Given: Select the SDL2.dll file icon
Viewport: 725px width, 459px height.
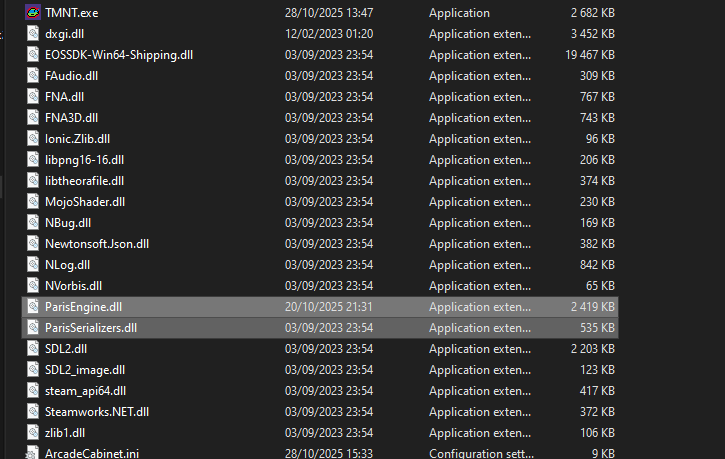Looking at the screenshot, I should tap(33, 349).
